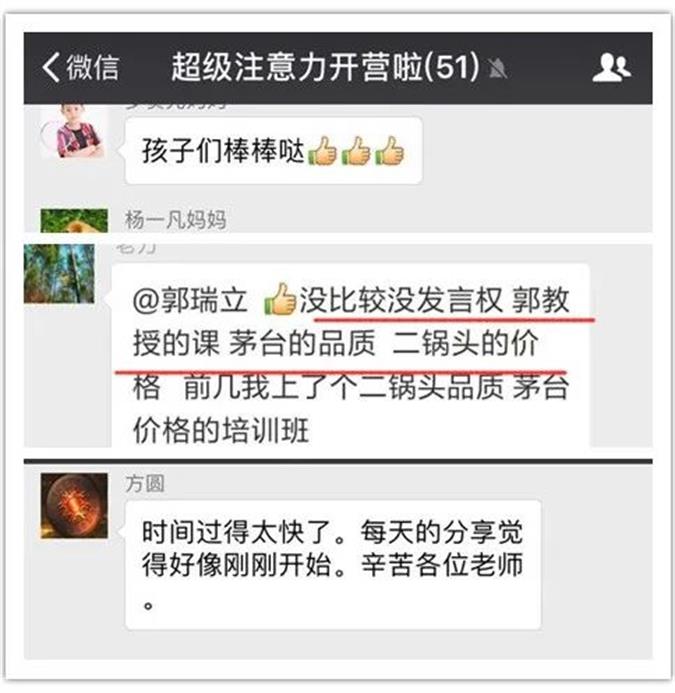The height and width of the screenshot is (693, 675).
Task: Select the message about 茅台的品质
Action: (351, 356)
